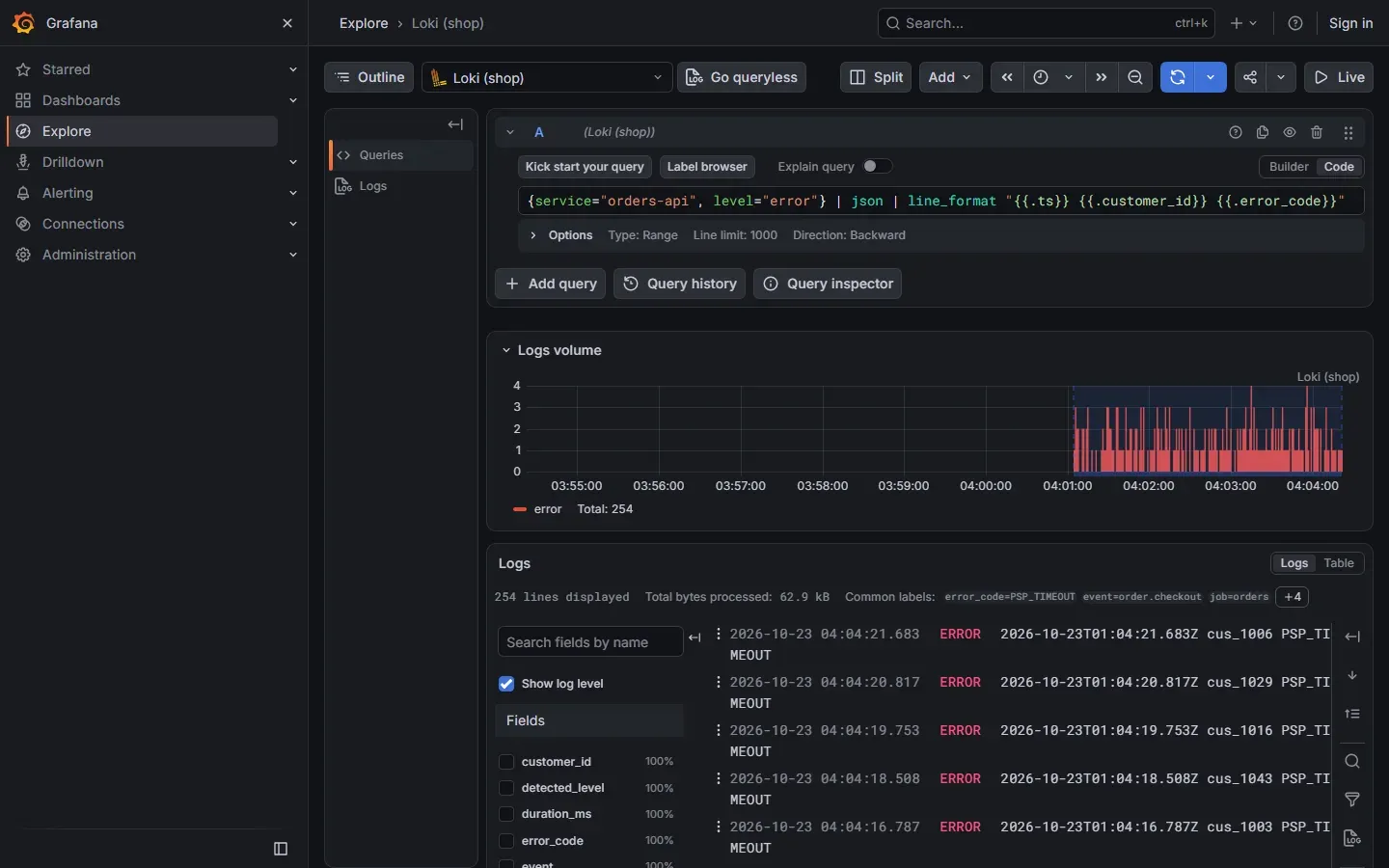This screenshot has height=868, width=1389.
Task: Open the time picker dropdown
Action: (x=1054, y=77)
